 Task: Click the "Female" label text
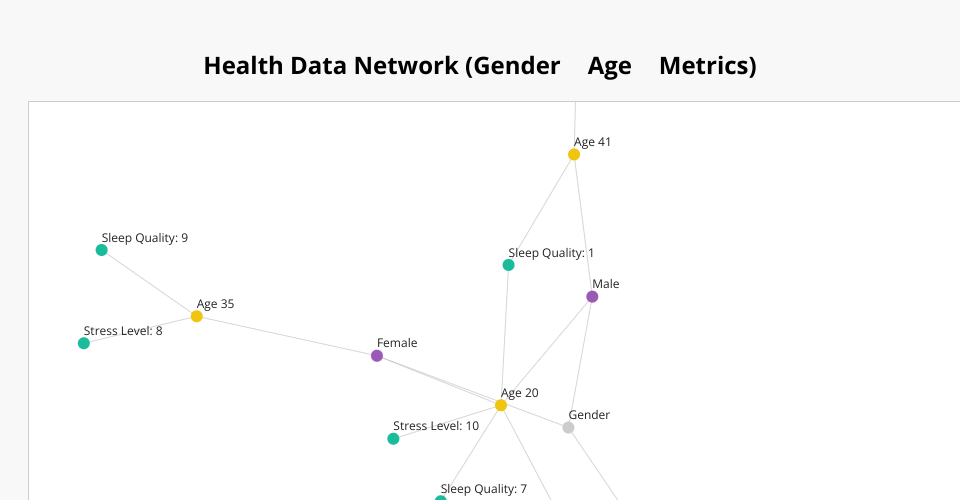397,343
